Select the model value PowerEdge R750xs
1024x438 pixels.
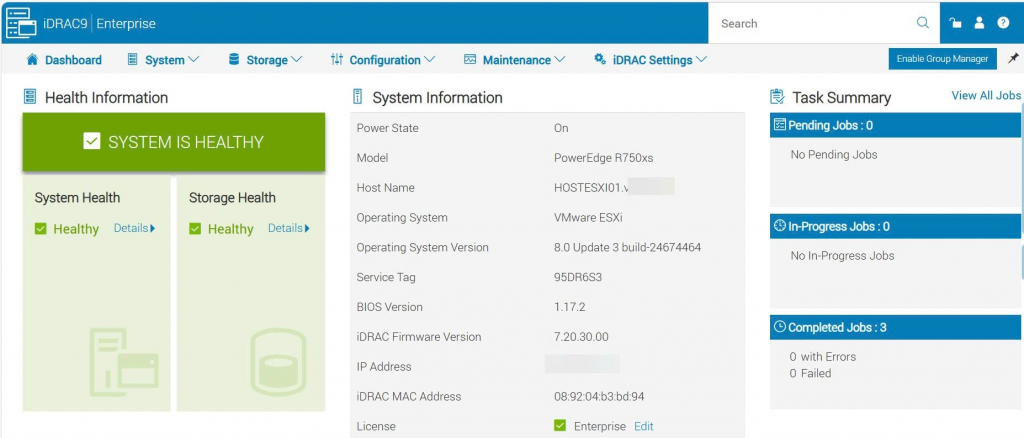pos(603,157)
